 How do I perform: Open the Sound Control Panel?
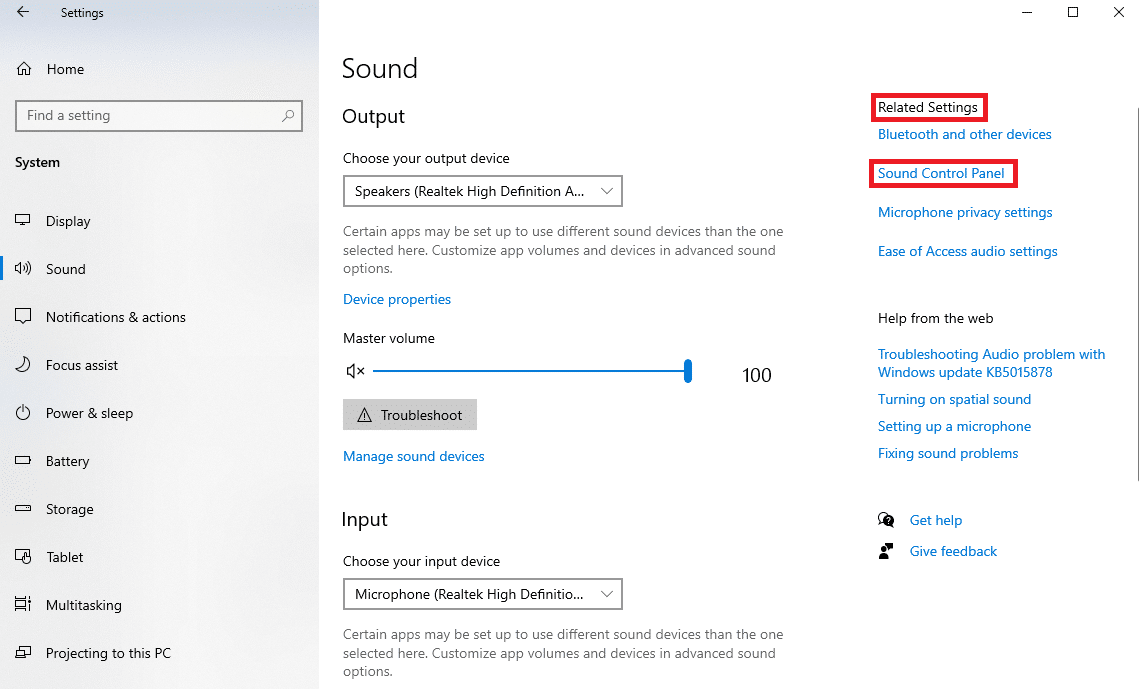pos(942,173)
